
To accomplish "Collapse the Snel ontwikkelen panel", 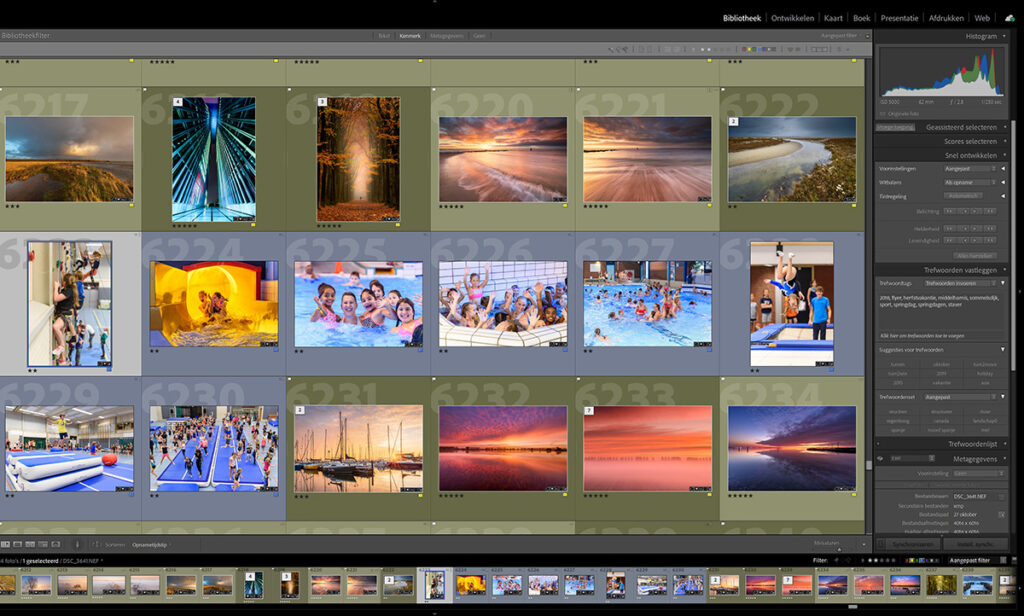I will [x=1004, y=155].
